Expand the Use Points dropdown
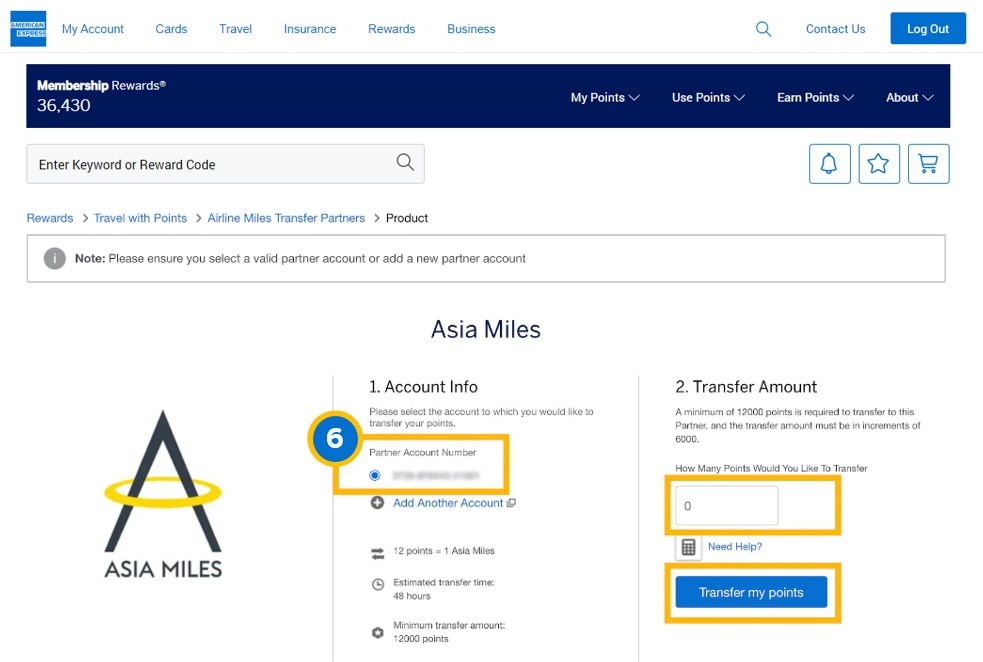 click(707, 97)
